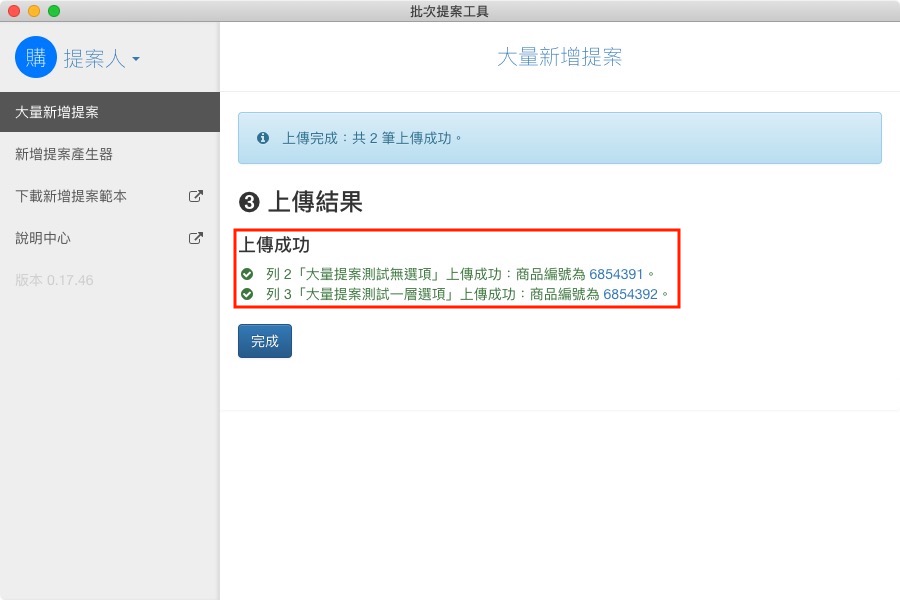Click the 上傳結果 heading
The image size is (900, 600).
(315, 202)
